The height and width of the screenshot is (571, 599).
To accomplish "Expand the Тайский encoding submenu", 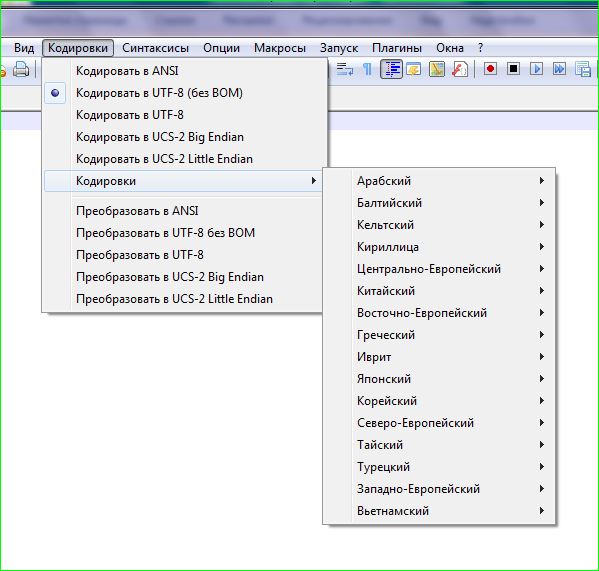I will pyautogui.click(x=439, y=445).
